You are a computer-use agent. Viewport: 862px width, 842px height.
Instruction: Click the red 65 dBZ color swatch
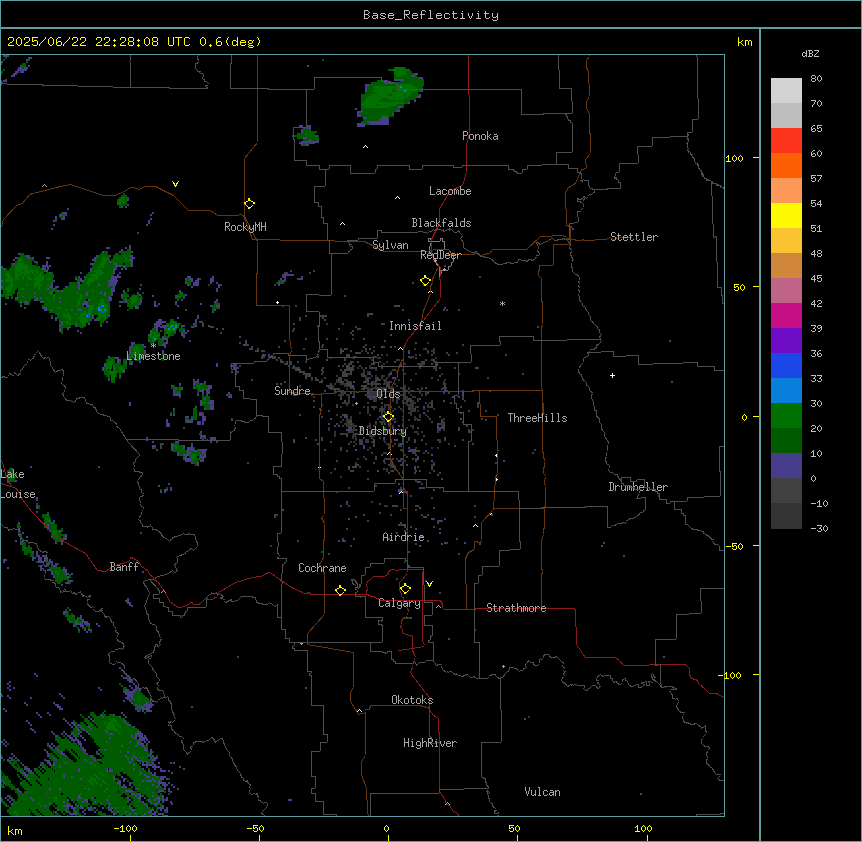pos(786,141)
